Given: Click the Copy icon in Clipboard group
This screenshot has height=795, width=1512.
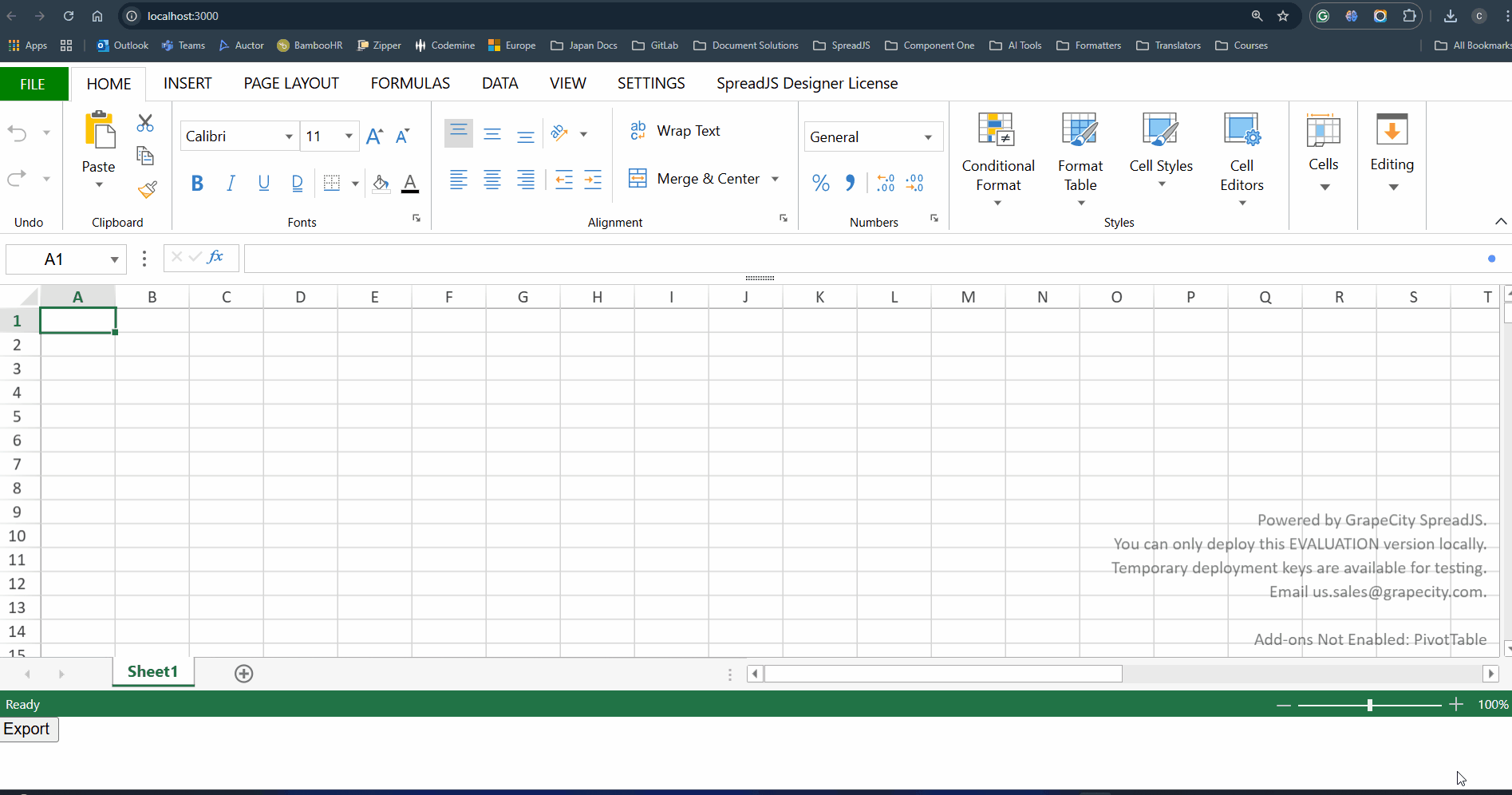Looking at the screenshot, I should click(145, 156).
